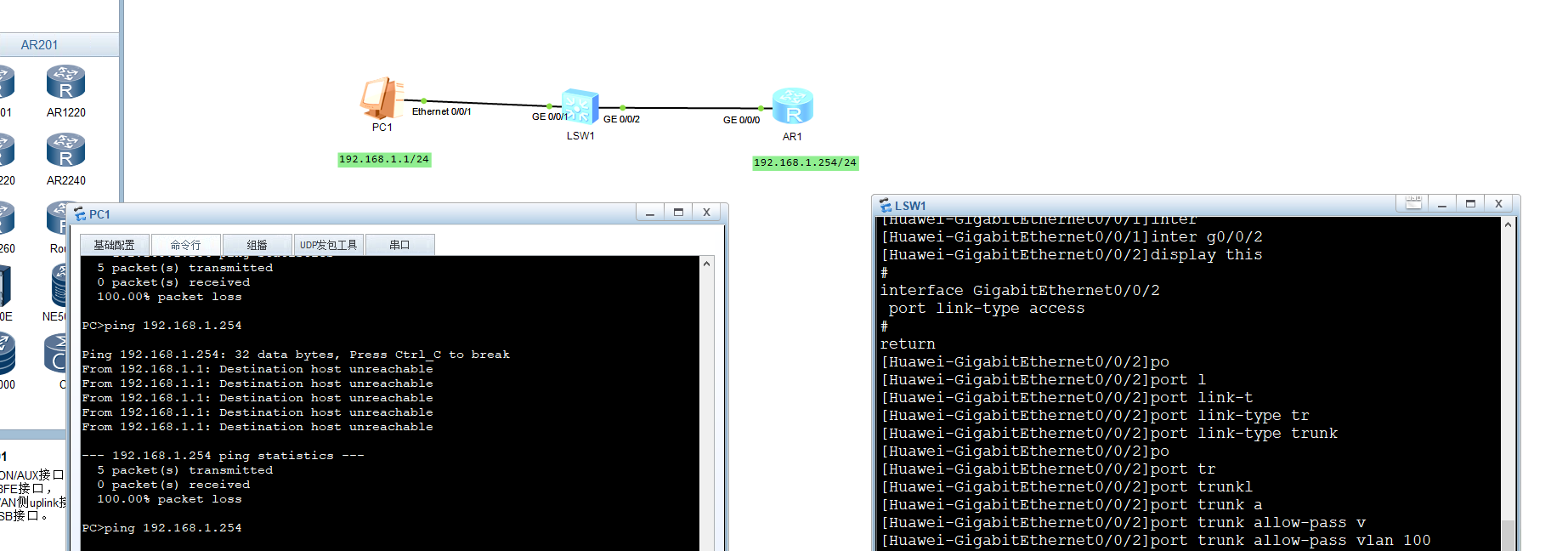The width and height of the screenshot is (1568, 551).
Task: Switch to the 基础配置 tab
Action: click(114, 245)
